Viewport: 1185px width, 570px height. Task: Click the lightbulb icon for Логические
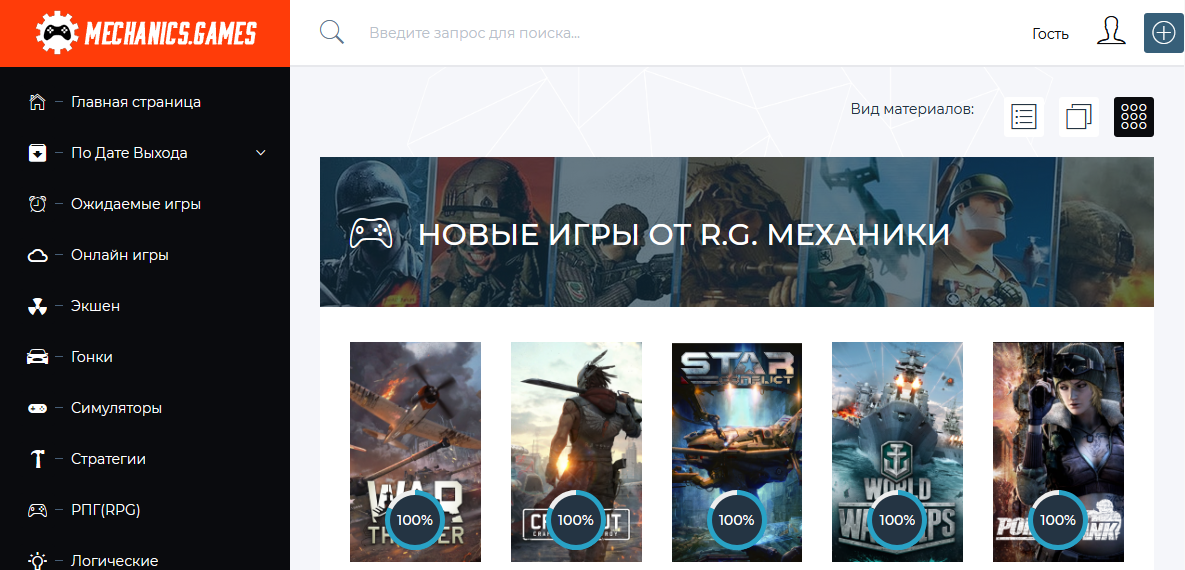(37, 560)
